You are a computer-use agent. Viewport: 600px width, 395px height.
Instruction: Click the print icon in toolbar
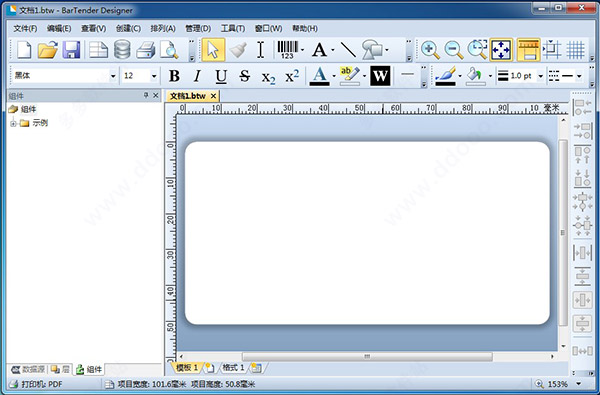[145, 50]
